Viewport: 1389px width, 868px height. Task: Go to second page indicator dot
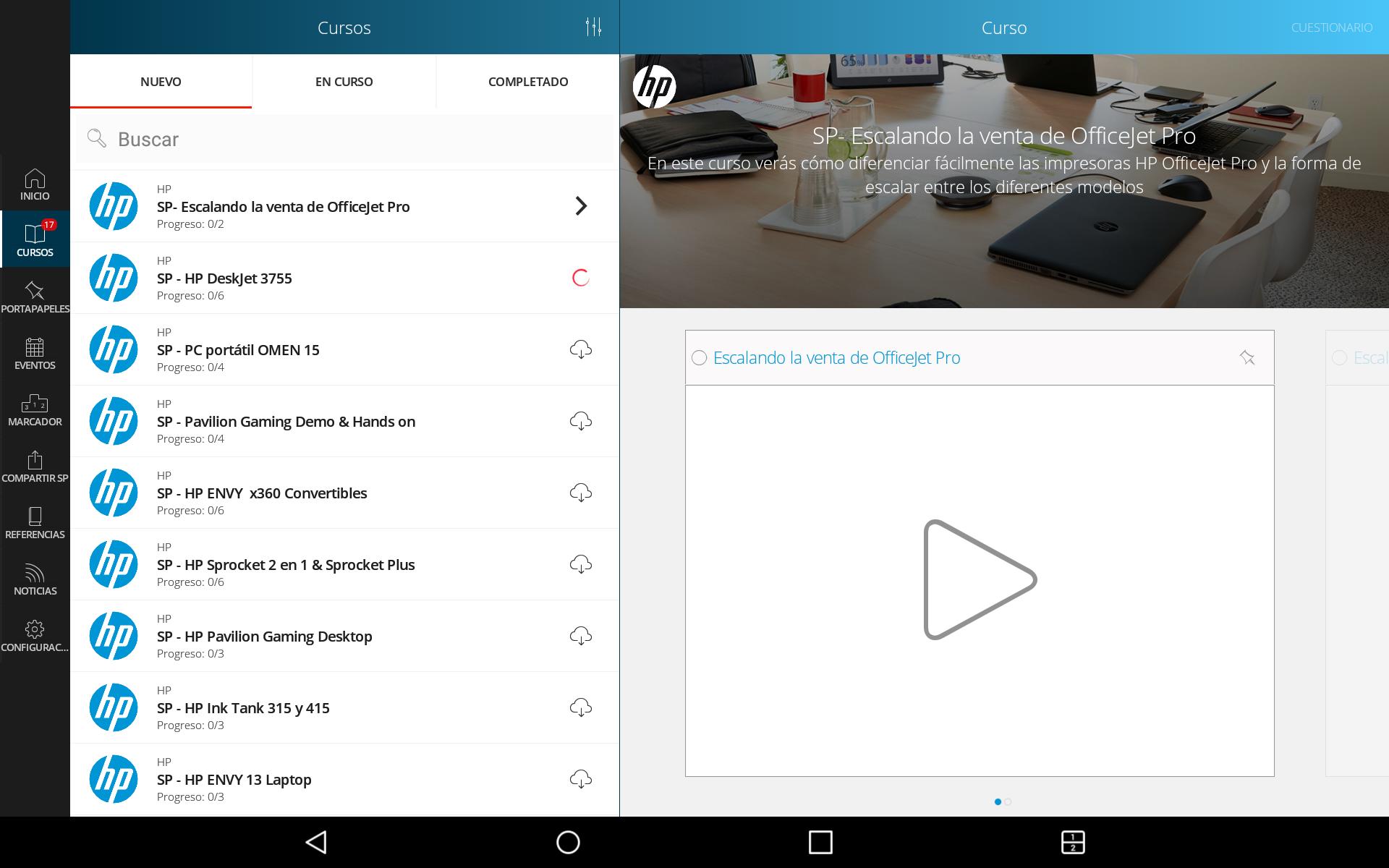[x=1008, y=801]
